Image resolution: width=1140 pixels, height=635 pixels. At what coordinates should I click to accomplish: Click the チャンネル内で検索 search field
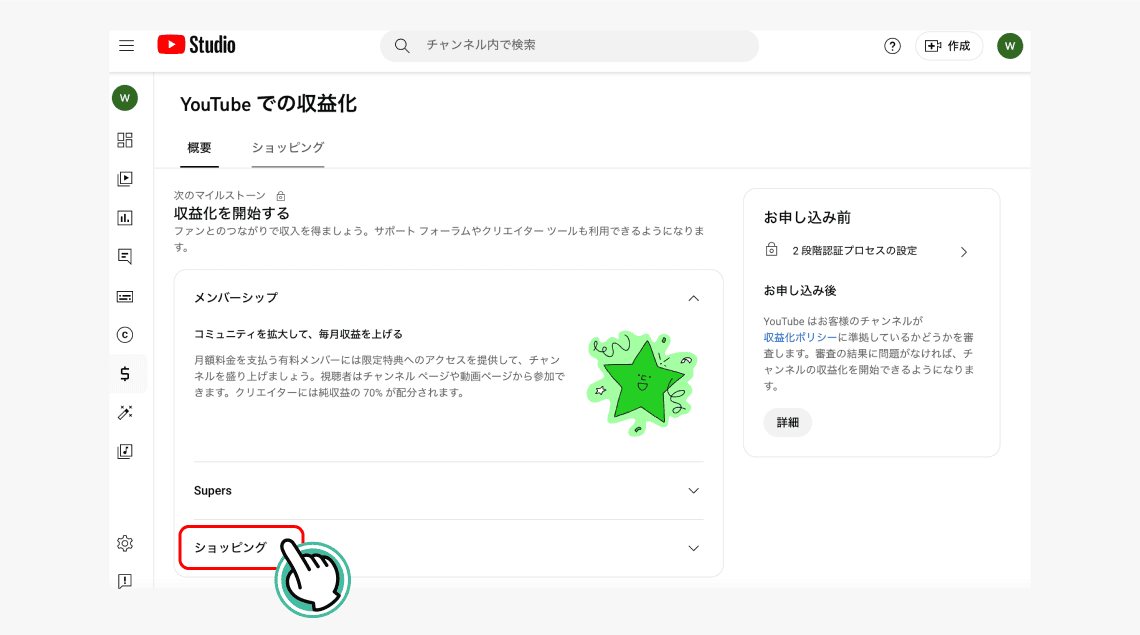pos(580,46)
